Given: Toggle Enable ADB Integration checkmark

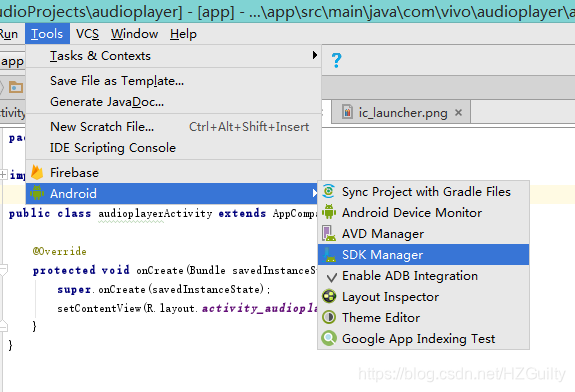Looking at the screenshot, I should tap(331, 276).
